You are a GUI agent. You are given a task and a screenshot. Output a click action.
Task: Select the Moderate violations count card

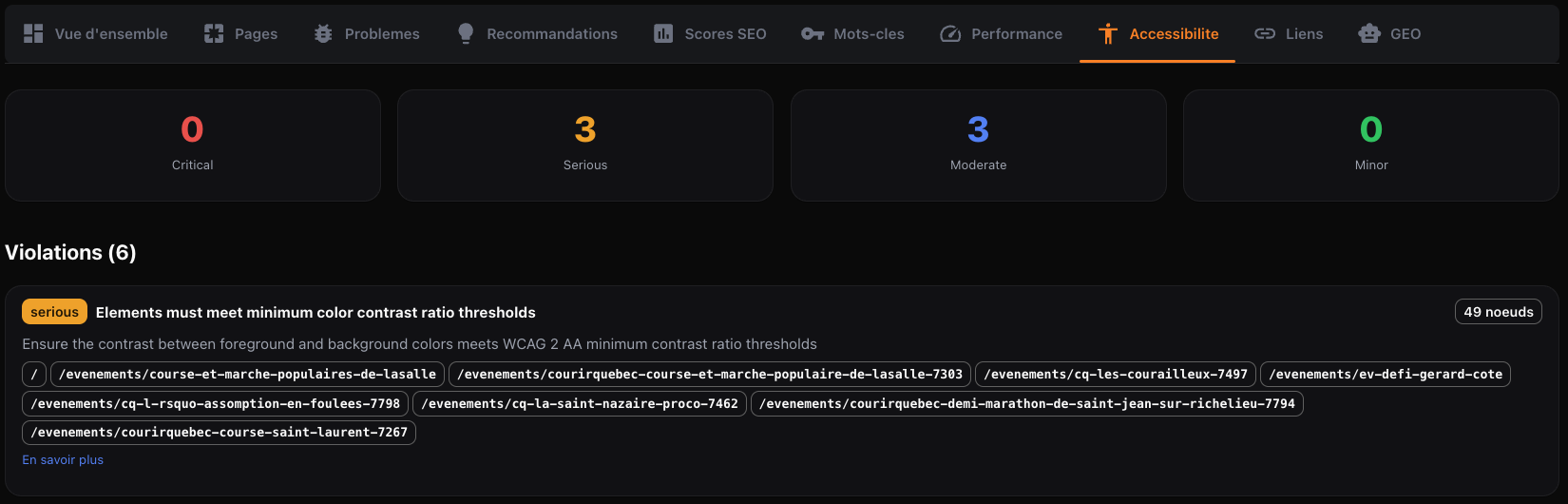(x=978, y=145)
